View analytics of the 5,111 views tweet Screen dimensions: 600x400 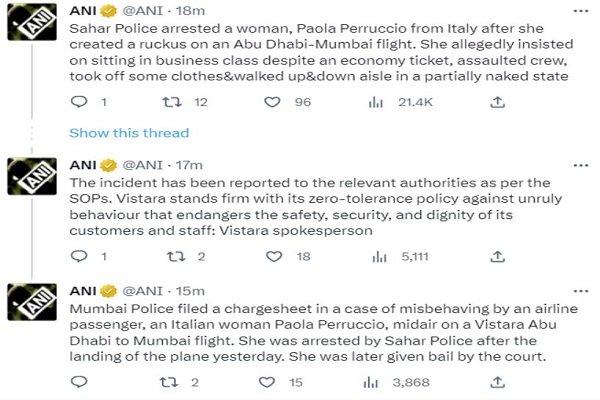tap(377, 257)
